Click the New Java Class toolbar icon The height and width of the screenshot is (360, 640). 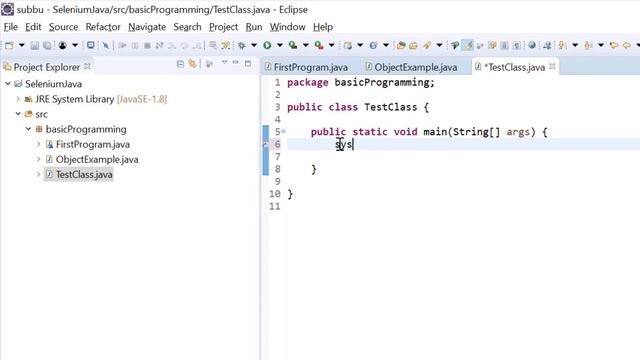tap(373, 45)
